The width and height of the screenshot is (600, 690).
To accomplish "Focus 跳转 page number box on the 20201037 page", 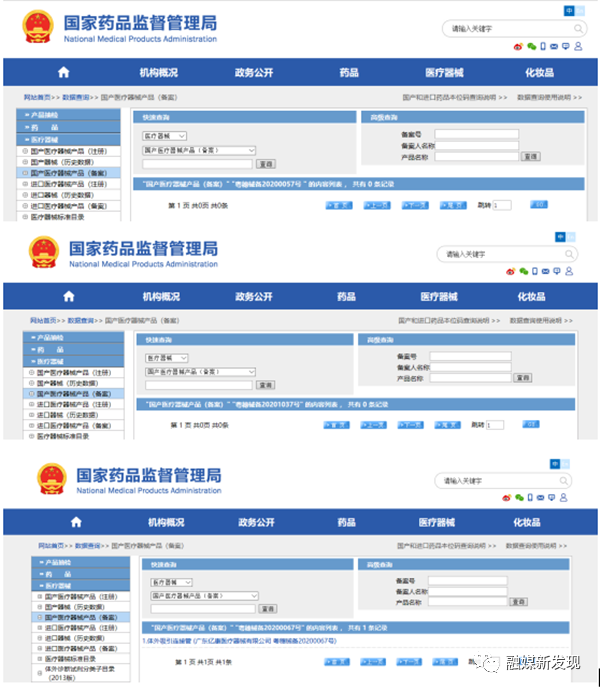I will (x=495, y=425).
